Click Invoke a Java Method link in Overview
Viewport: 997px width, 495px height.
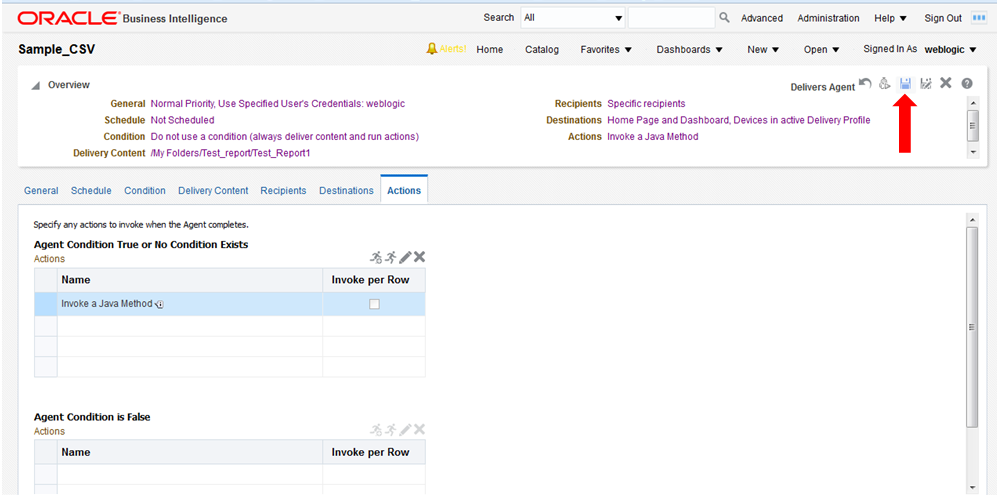pyautogui.click(x=653, y=136)
